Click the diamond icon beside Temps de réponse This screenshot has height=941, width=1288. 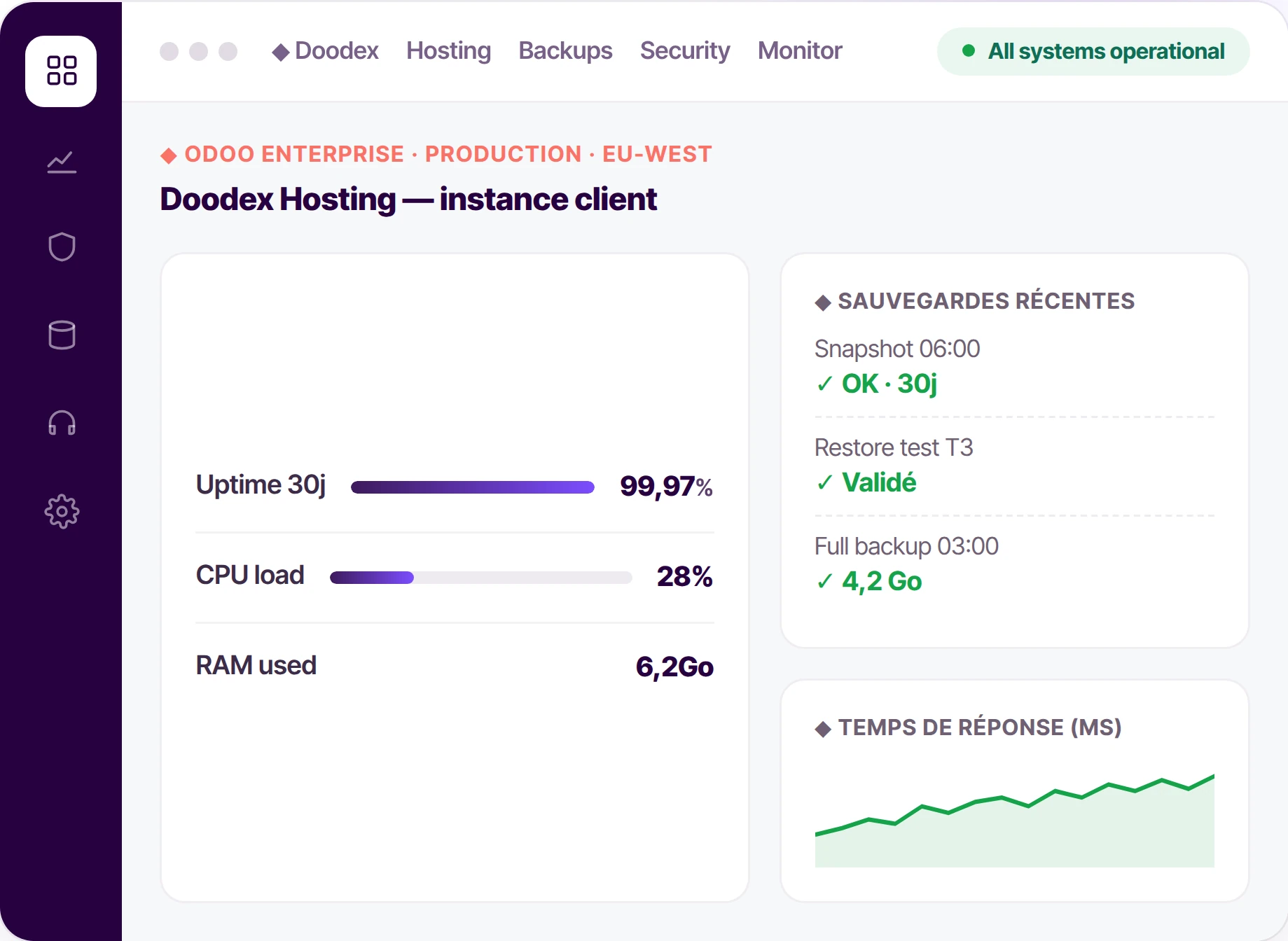click(823, 729)
